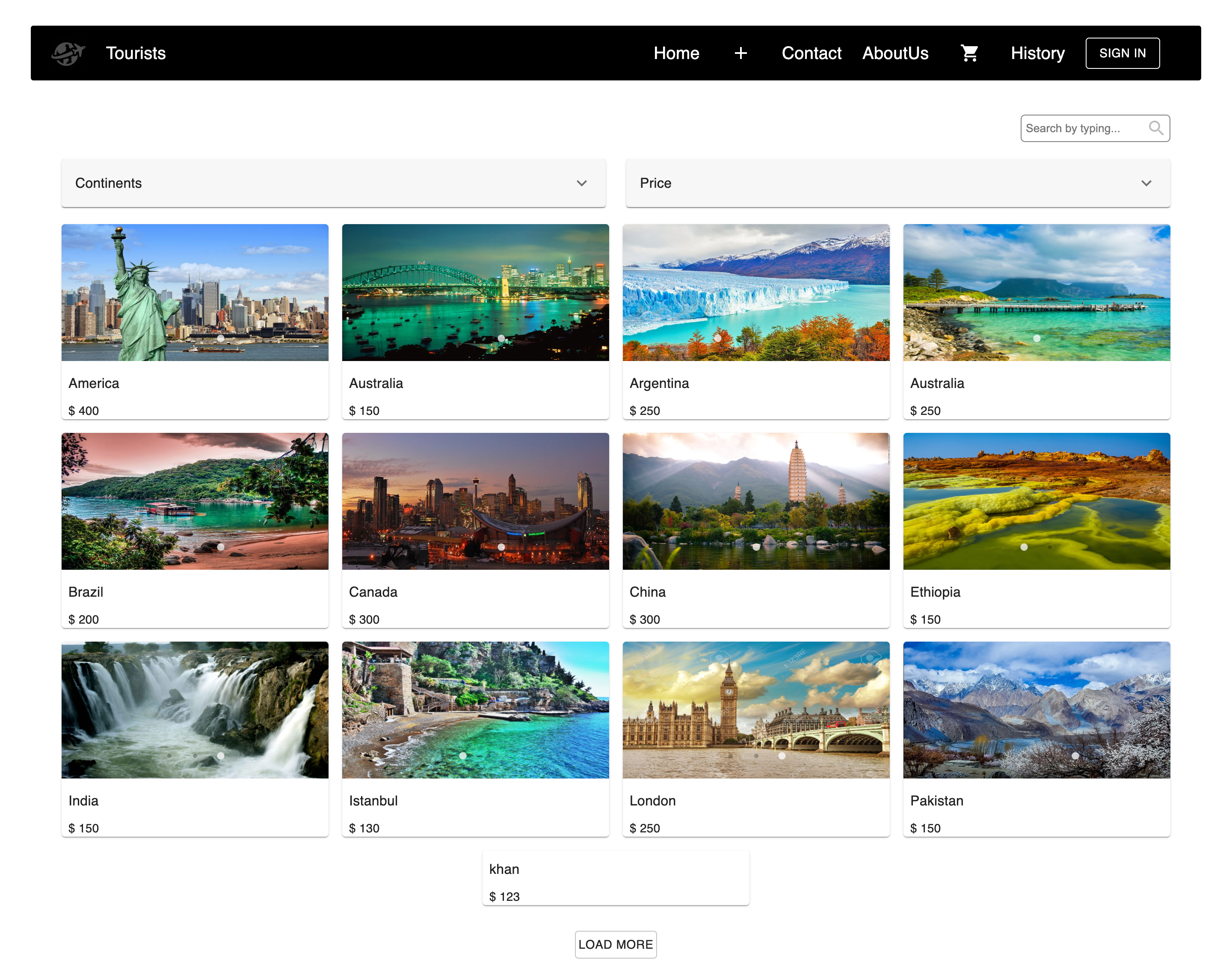Click the America card title
This screenshot has height=959, width=1232.
[94, 383]
